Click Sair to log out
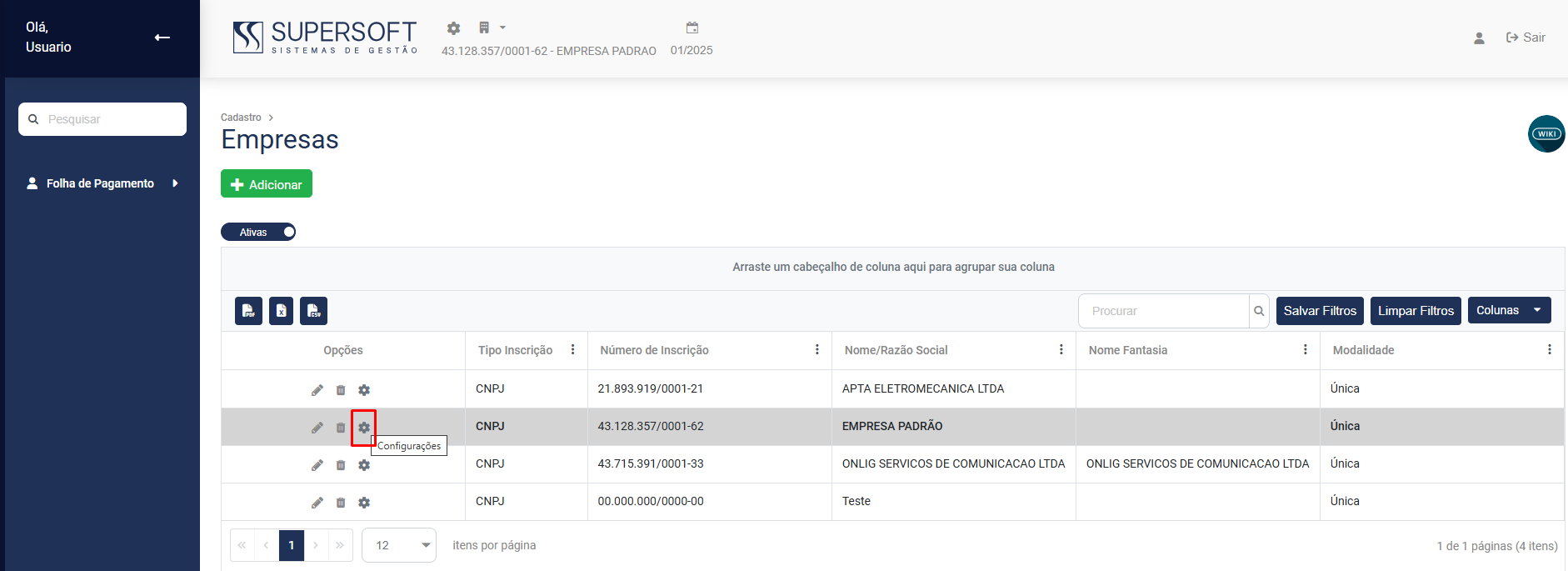 [x=1526, y=38]
